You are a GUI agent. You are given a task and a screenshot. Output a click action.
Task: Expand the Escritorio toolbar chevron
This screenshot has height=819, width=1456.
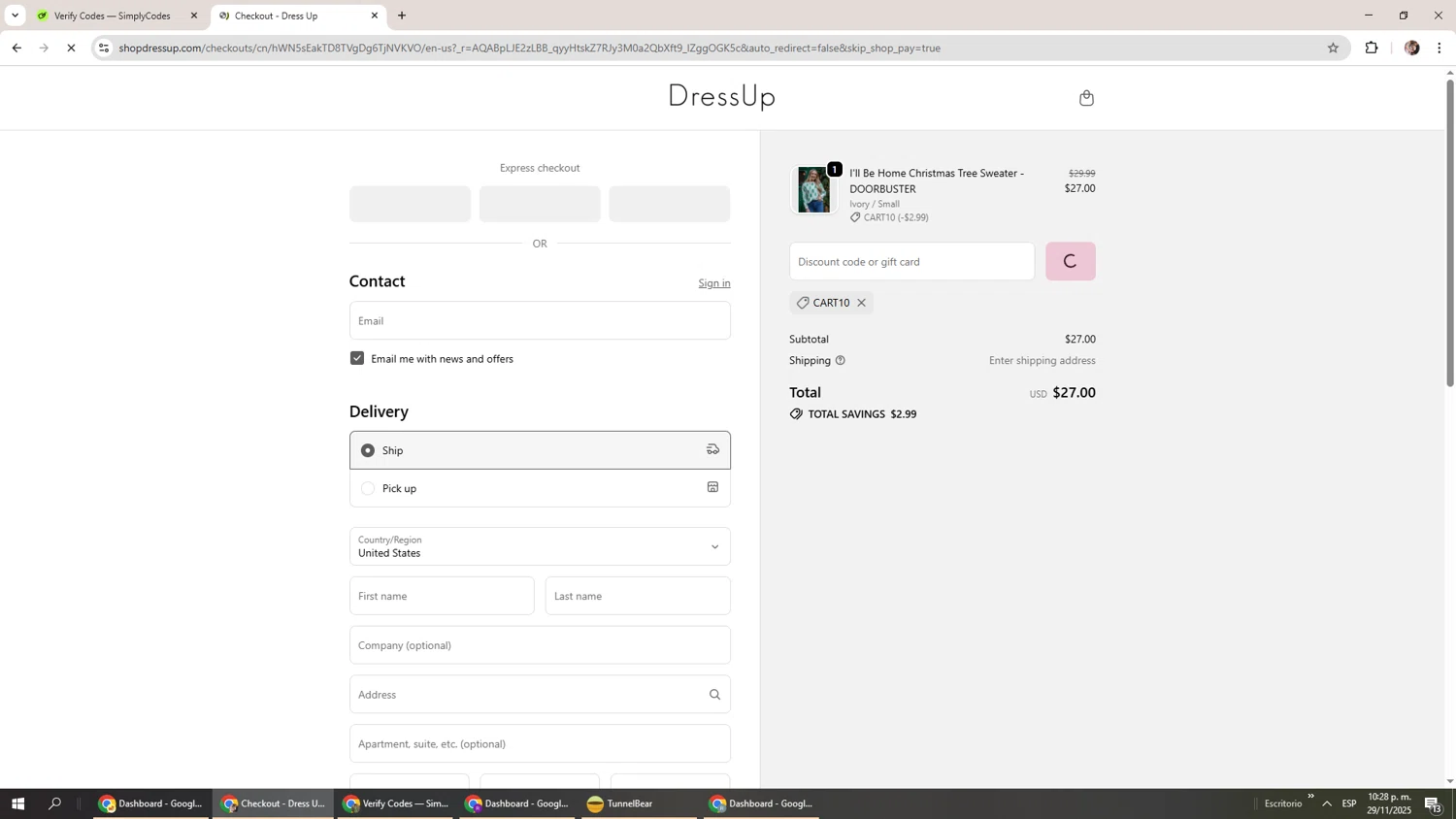tap(1310, 797)
